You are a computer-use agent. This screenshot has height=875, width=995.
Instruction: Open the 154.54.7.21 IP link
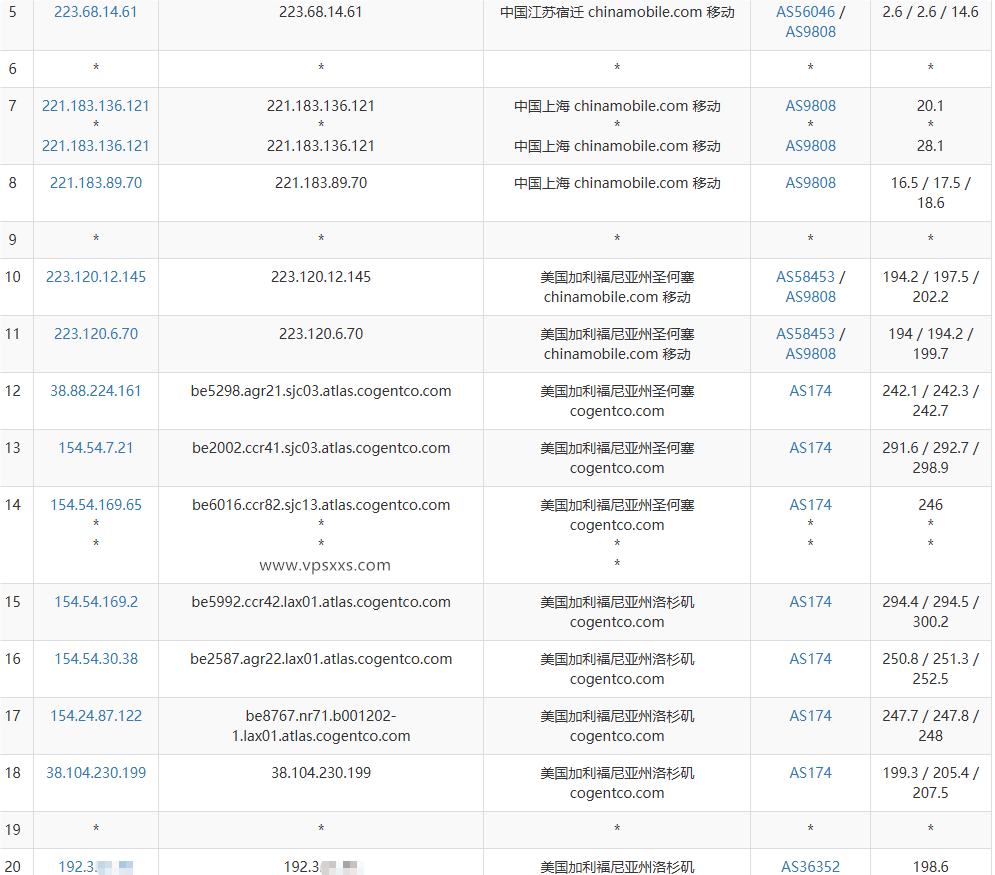click(x=96, y=448)
